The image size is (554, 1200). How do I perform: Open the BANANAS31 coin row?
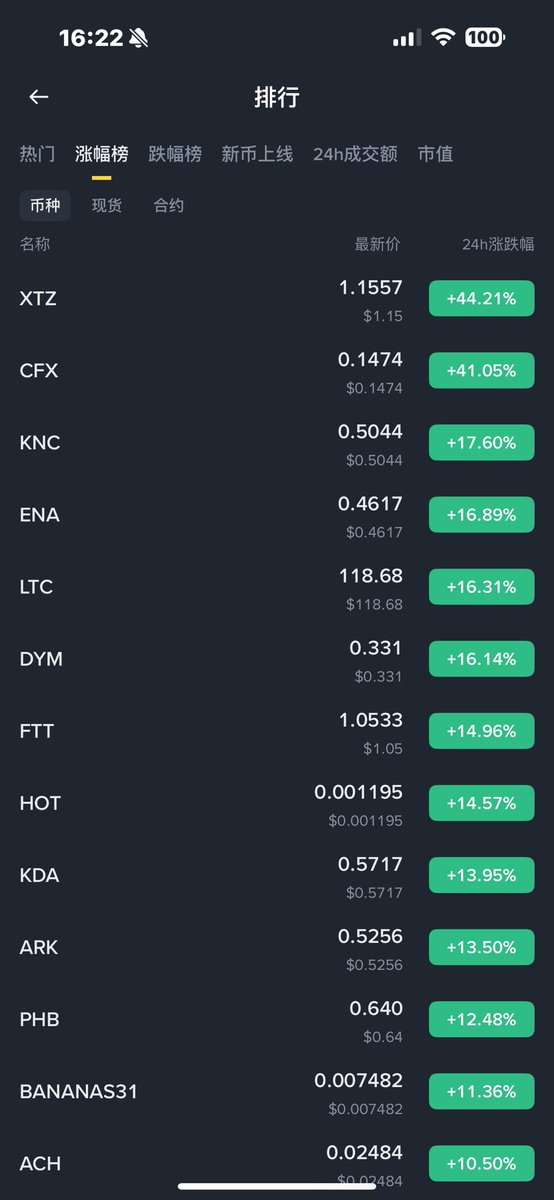[277, 1091]
